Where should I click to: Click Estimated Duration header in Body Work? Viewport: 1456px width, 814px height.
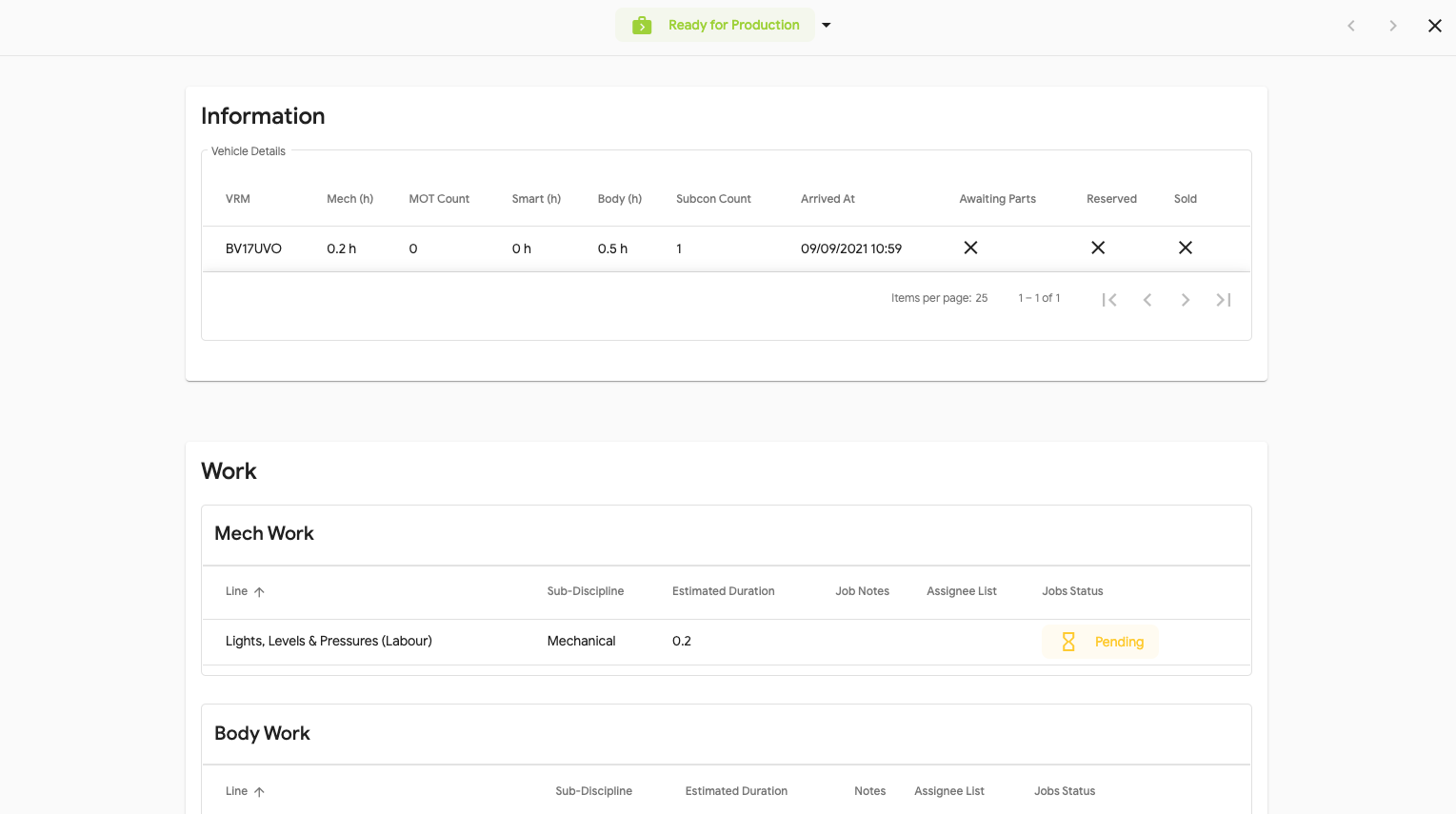click(x=736, y=791)
